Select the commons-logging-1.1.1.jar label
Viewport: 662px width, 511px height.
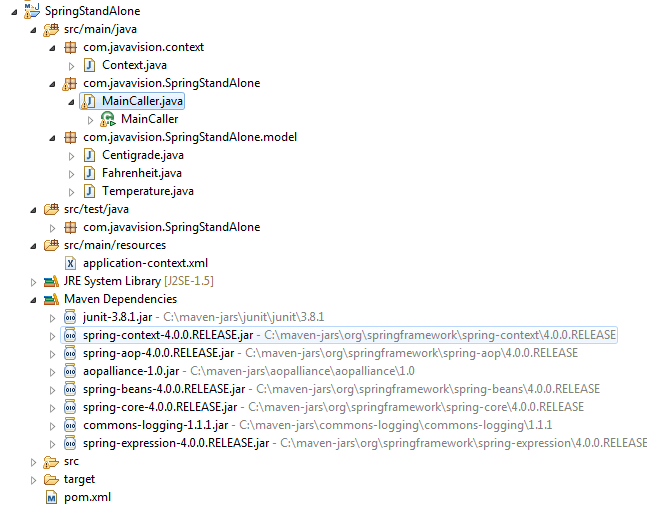click(155, 425)
